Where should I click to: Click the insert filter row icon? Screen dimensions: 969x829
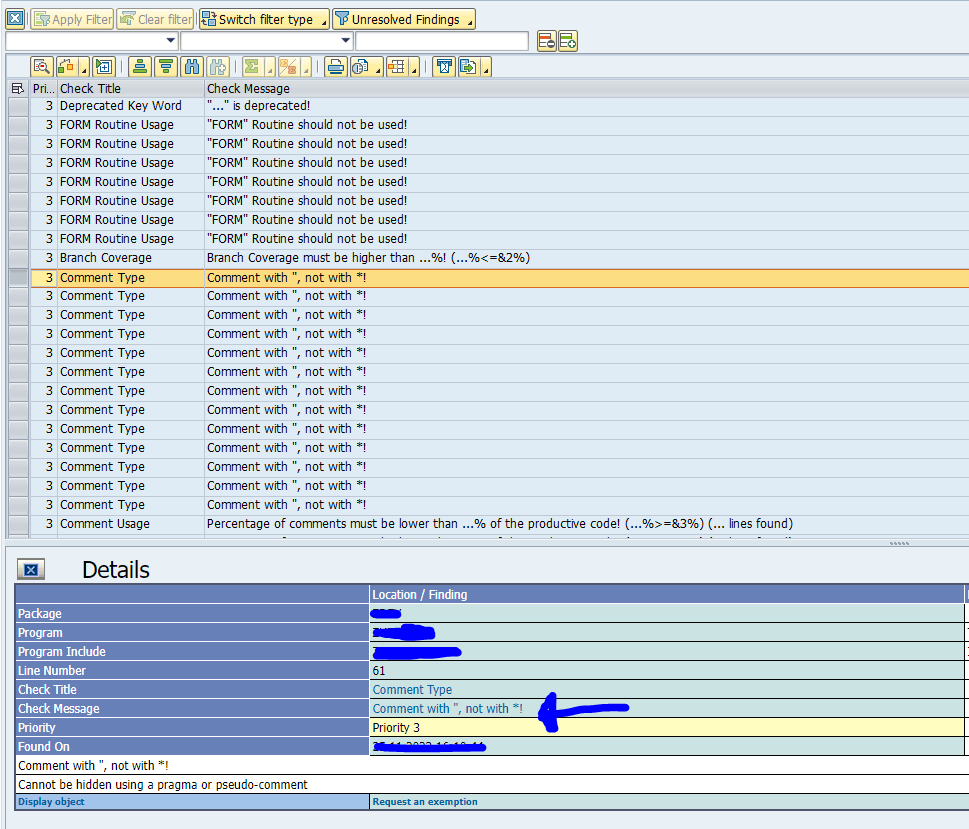point(566,41)
